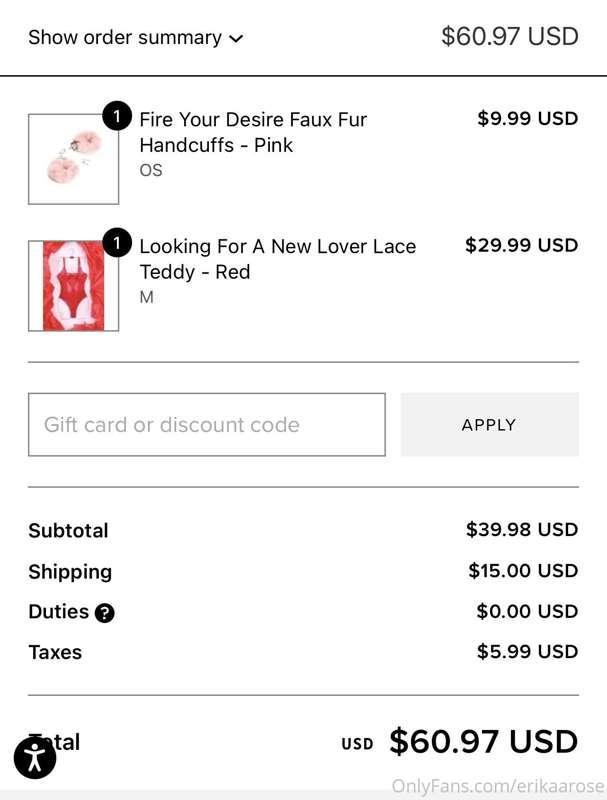Viewport: 607px width, 800px height.
Task: Click the accessibility widget icon at bottom left
Action: click(x=37, y=758)
